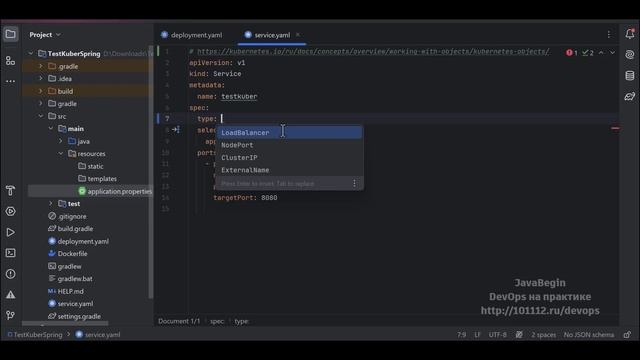Click the status bar inspection profile icon
This screenshot has height=360, width=640.
coord(519,335)
